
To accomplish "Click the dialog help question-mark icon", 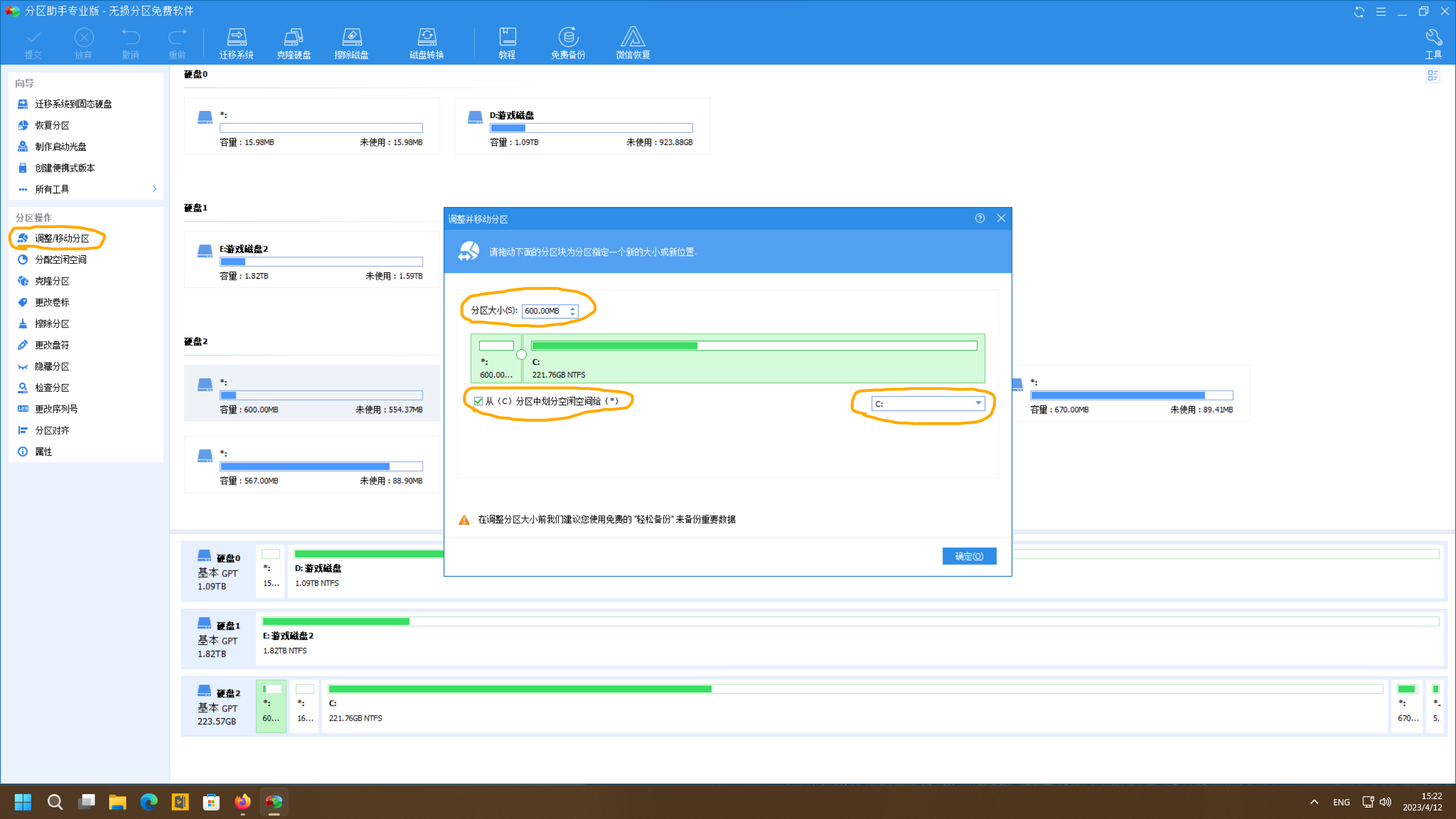I will [x=979, y=218].
